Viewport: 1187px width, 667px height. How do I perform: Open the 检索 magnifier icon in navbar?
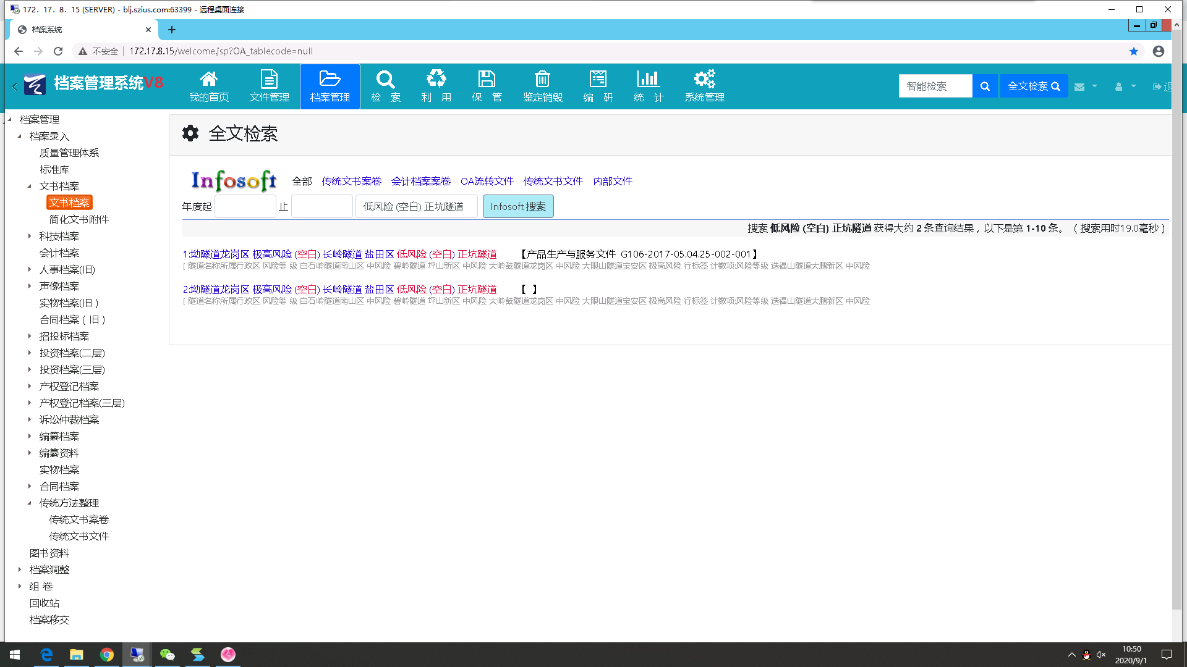(x=385, y=79)
